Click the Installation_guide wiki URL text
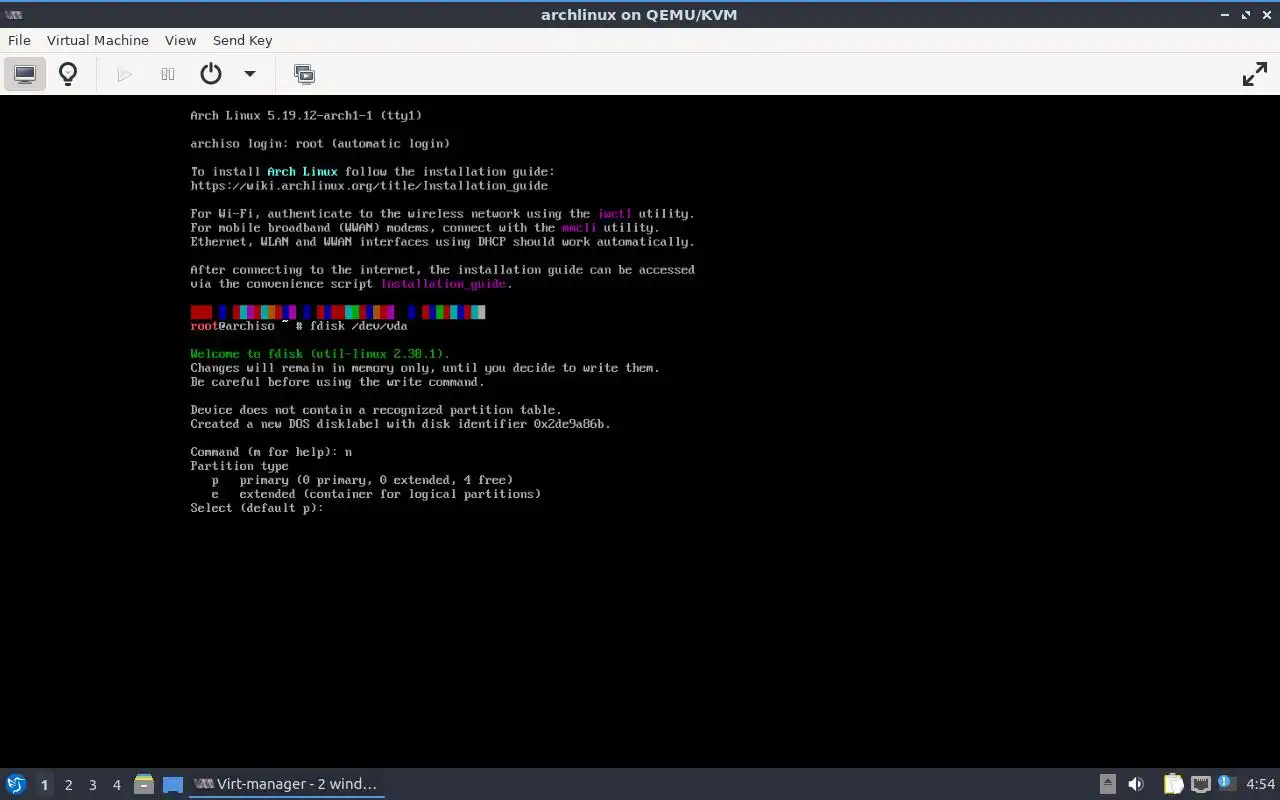 (x=369, y=186)
